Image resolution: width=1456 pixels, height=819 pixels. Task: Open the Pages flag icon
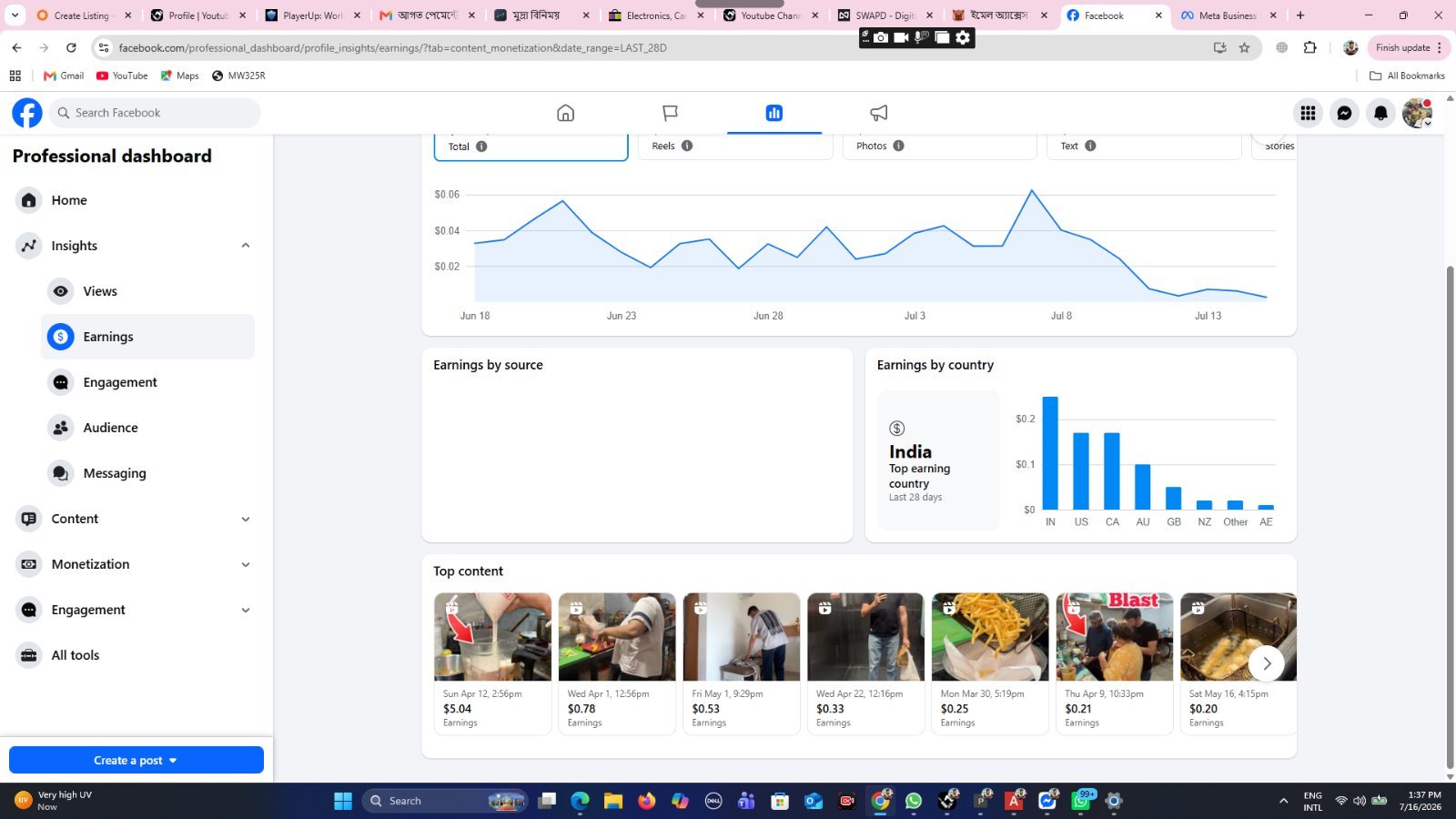click(670, 113)
